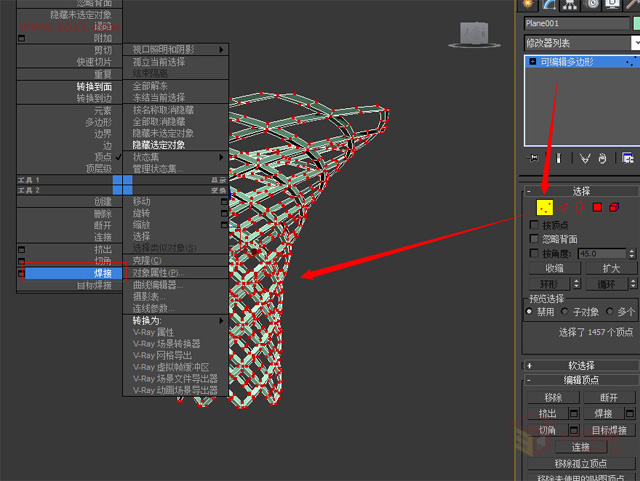Screen dimensions: 640x481
Task: Select the Element sub-object level icon
Action: pos(613,207)
